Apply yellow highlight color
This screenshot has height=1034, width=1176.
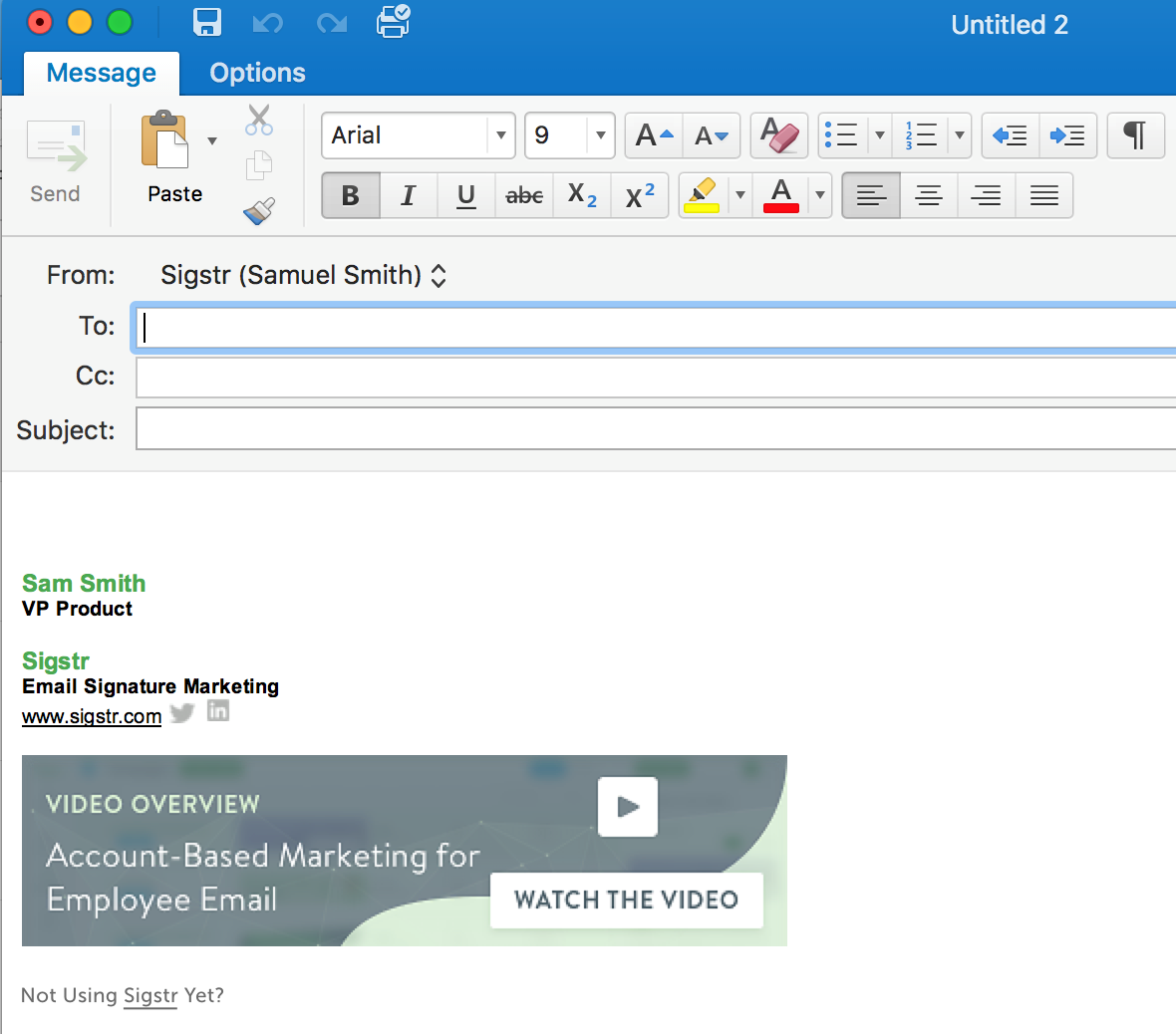[x=702, y=195]
